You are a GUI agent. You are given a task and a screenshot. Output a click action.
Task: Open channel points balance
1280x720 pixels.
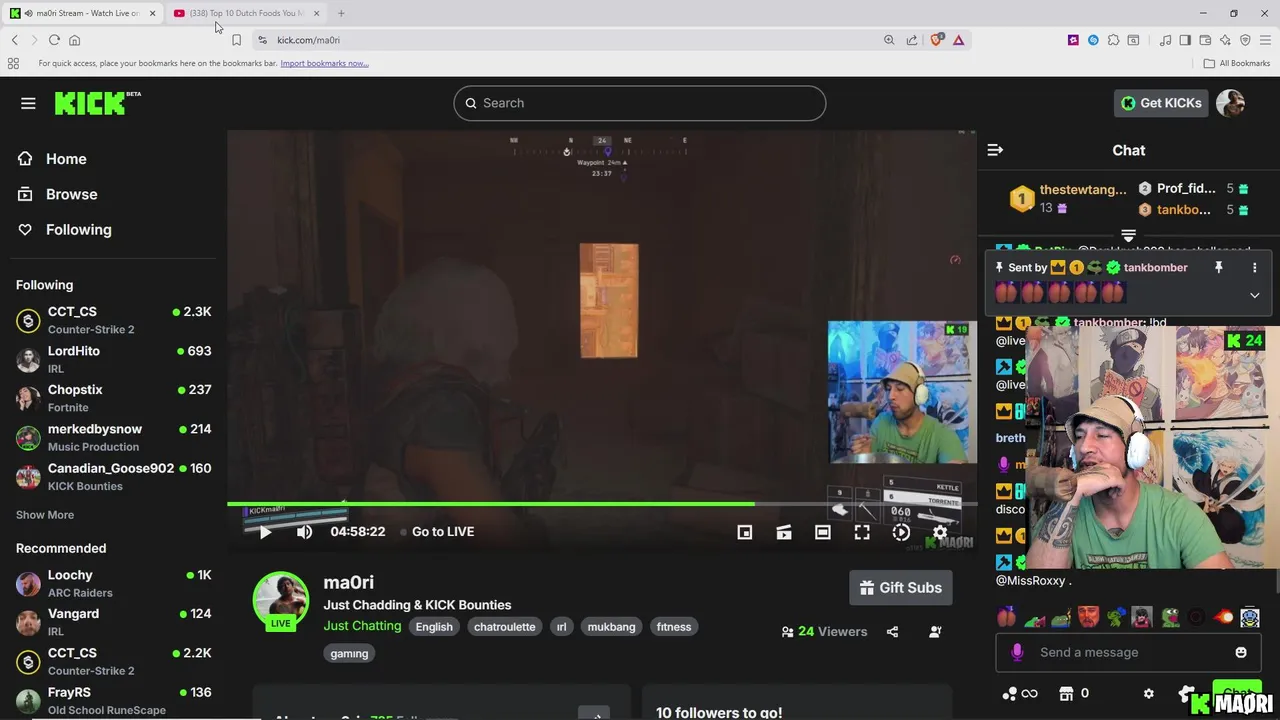pos(1020,693)
